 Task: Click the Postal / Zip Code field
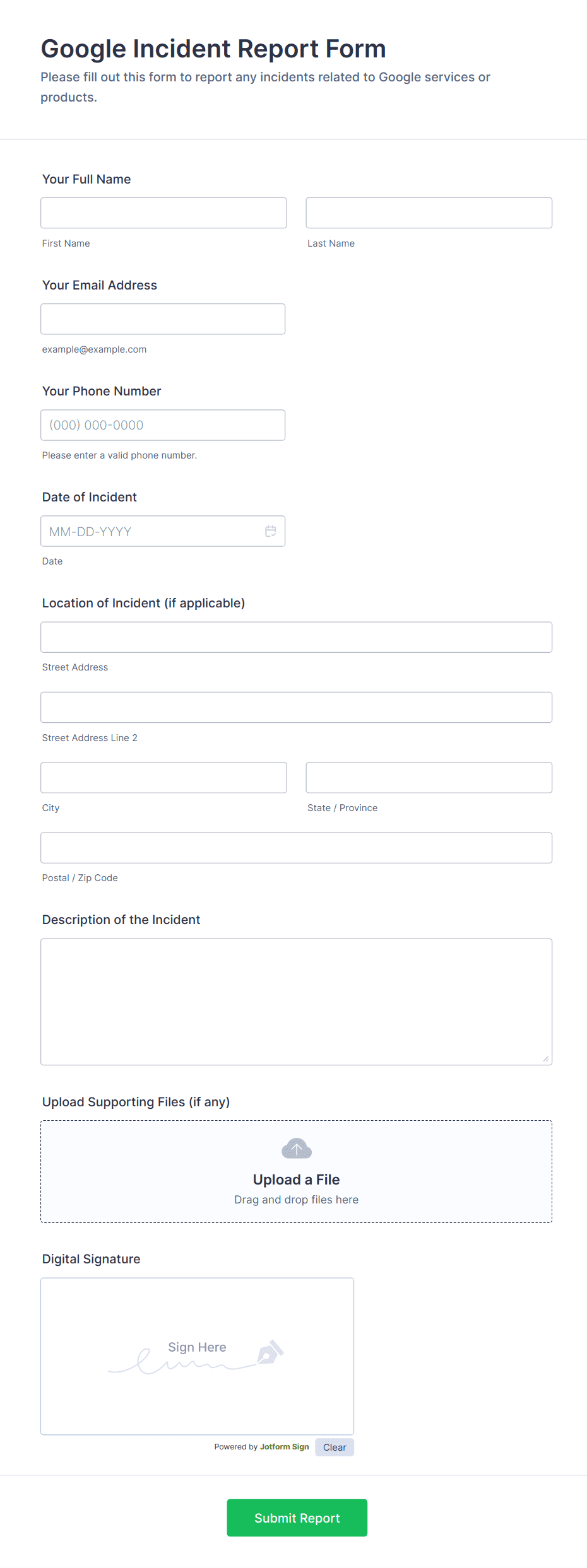point(296,847)
